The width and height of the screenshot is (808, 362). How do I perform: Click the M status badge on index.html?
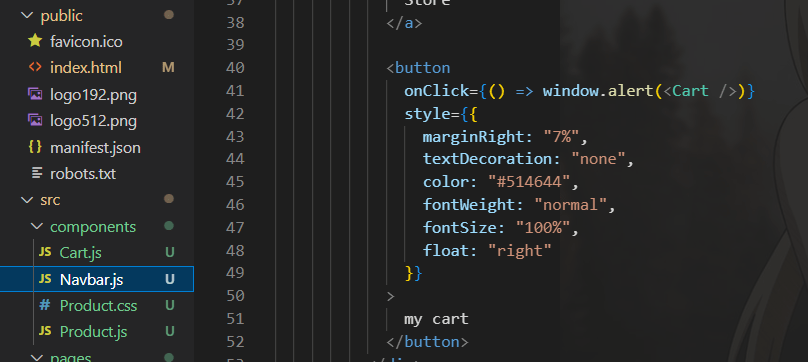point(168,68)
